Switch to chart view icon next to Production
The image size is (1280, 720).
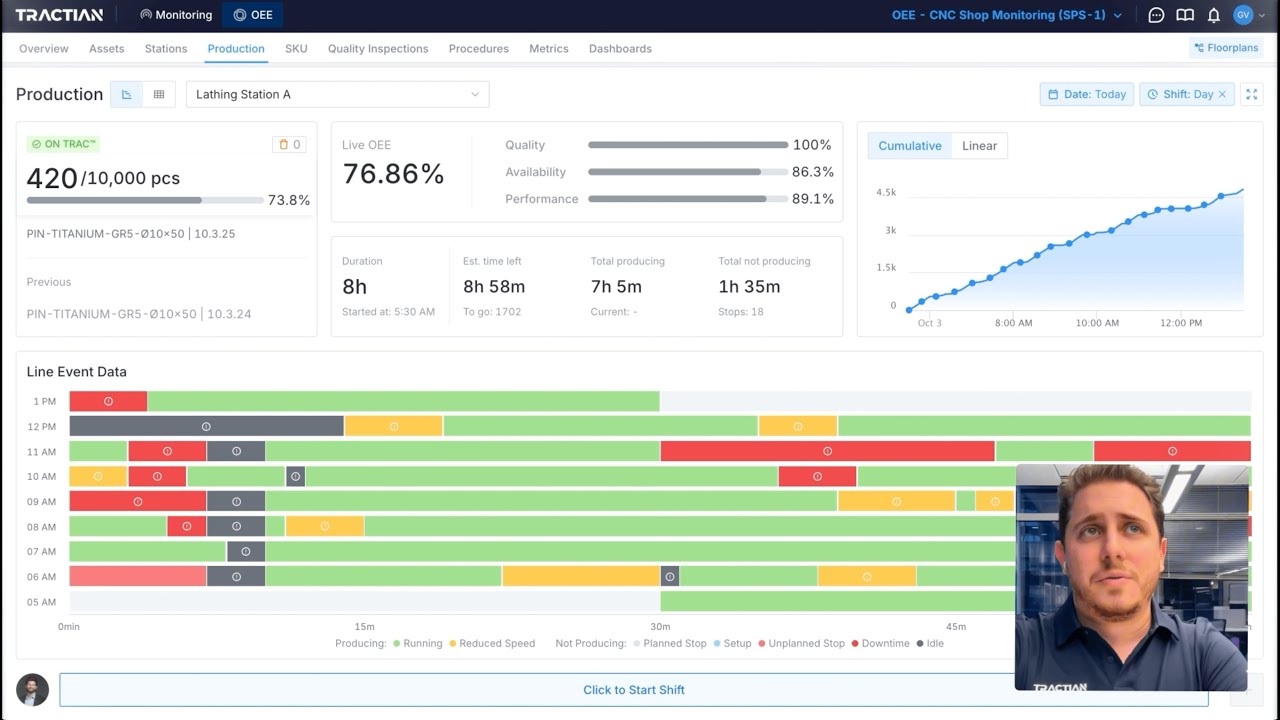[x=126, y=94]
